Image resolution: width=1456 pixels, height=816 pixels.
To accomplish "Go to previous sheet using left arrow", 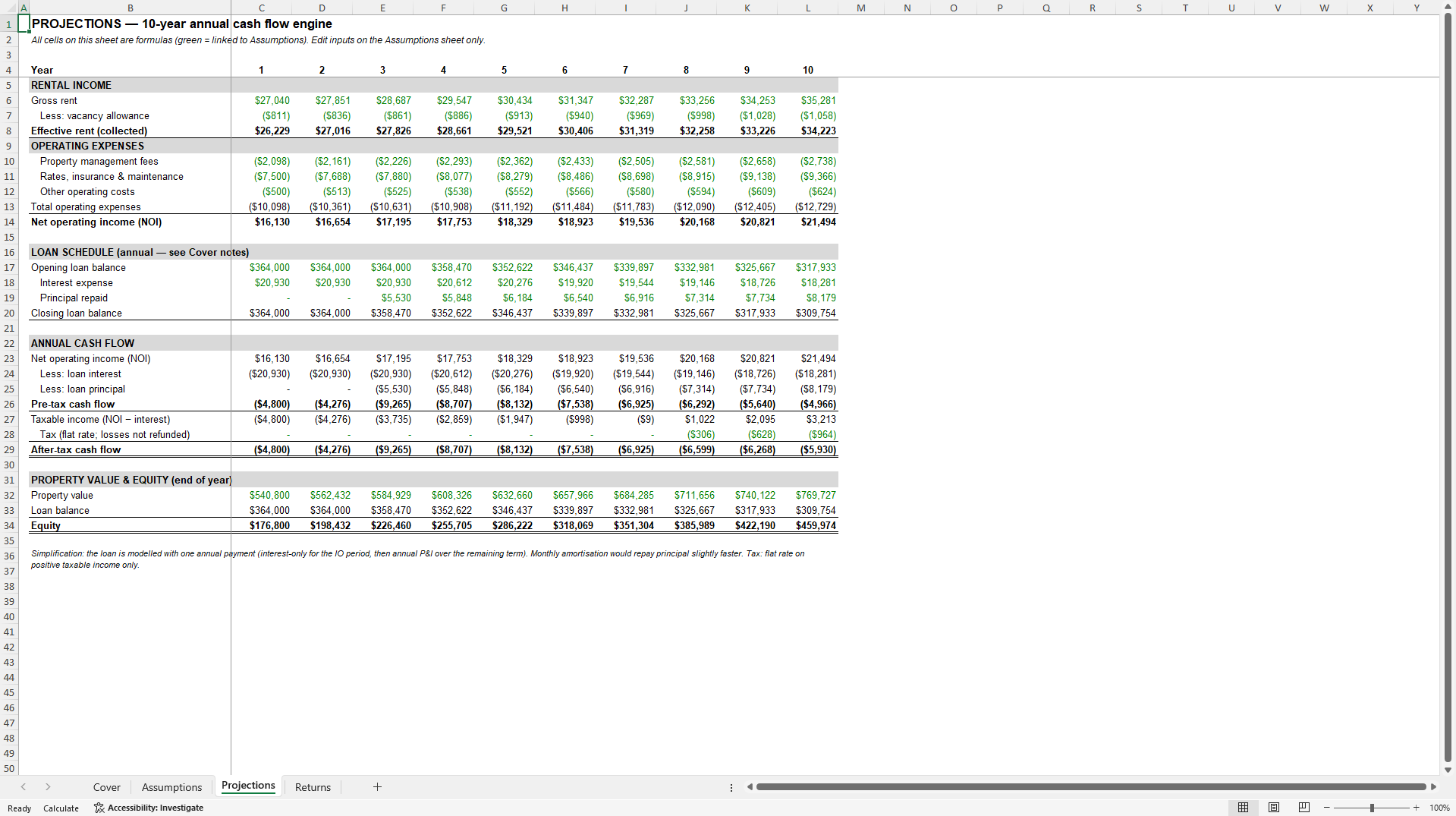I will click(24, 787).
